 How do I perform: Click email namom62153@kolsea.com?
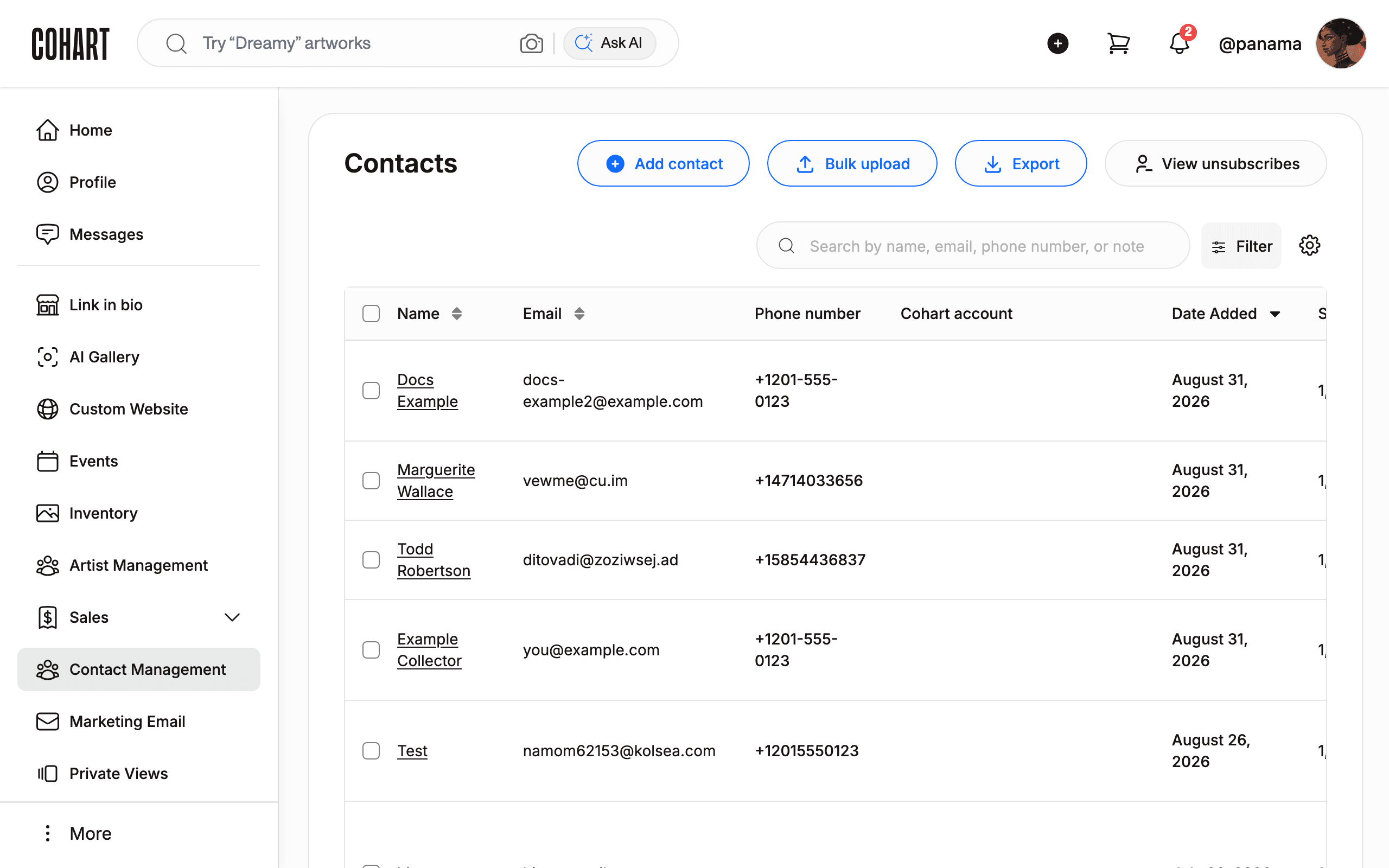point(619,751)
